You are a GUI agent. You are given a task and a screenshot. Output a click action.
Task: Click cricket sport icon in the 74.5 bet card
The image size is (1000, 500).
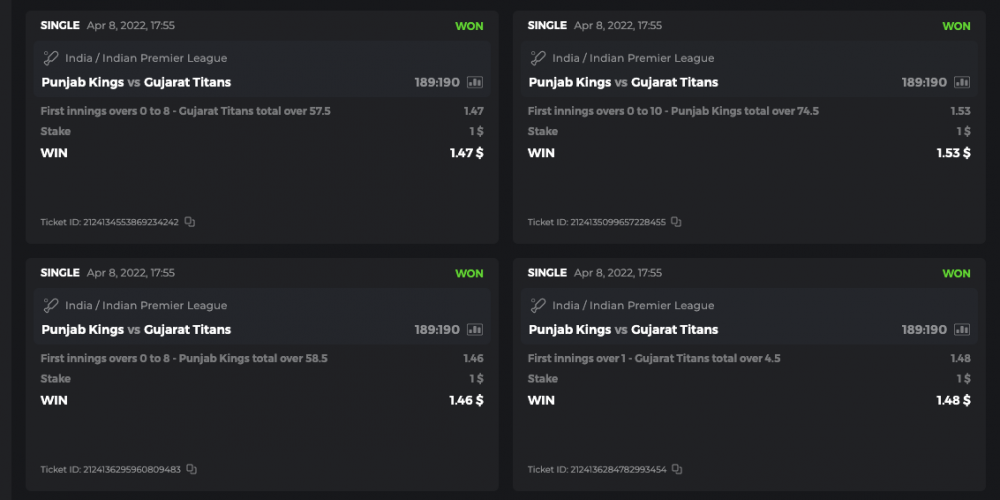[537, 58]
